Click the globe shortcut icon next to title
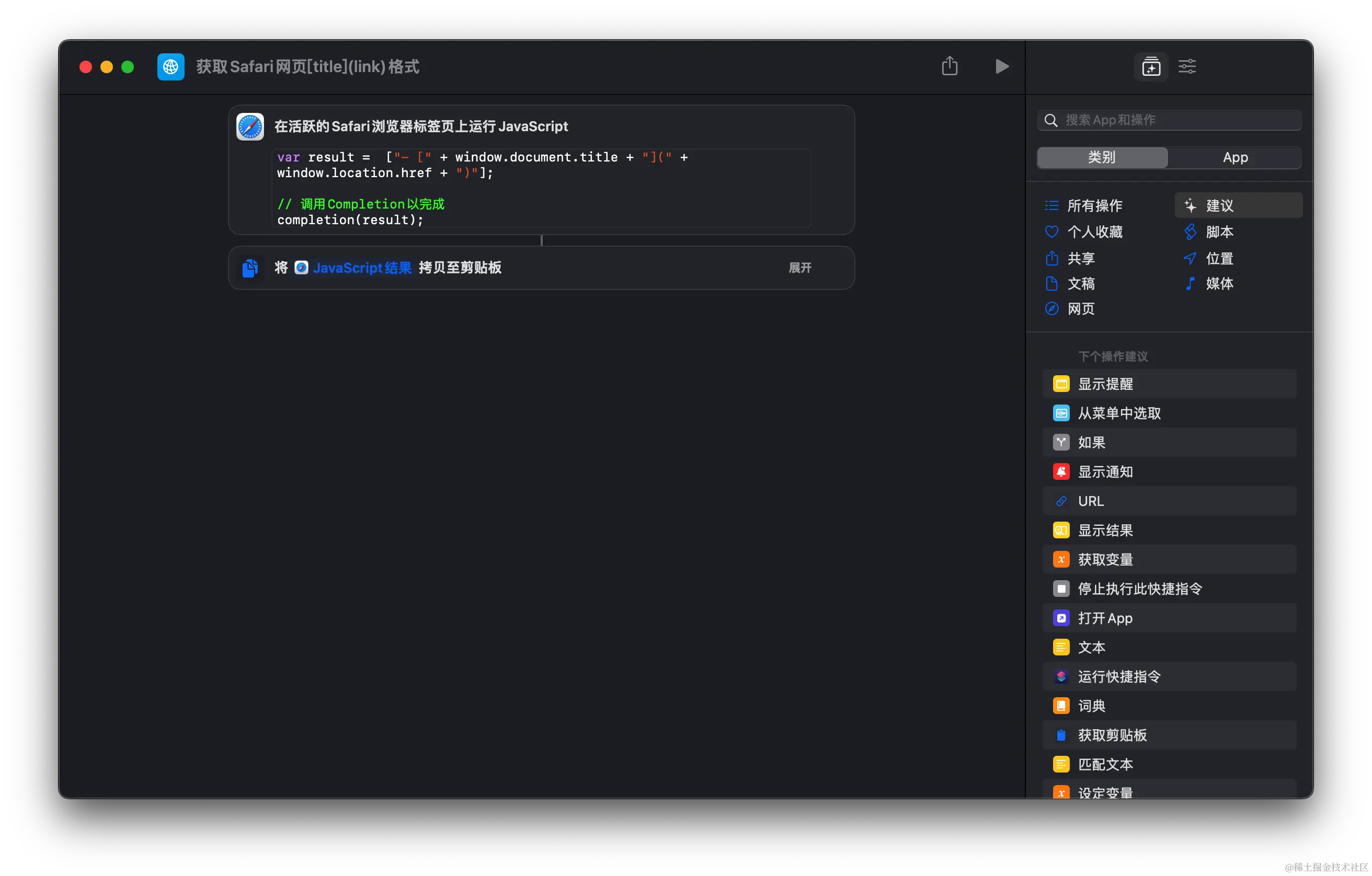The width and height of the screenshot is (1372, 876). (x=171, y=66)
